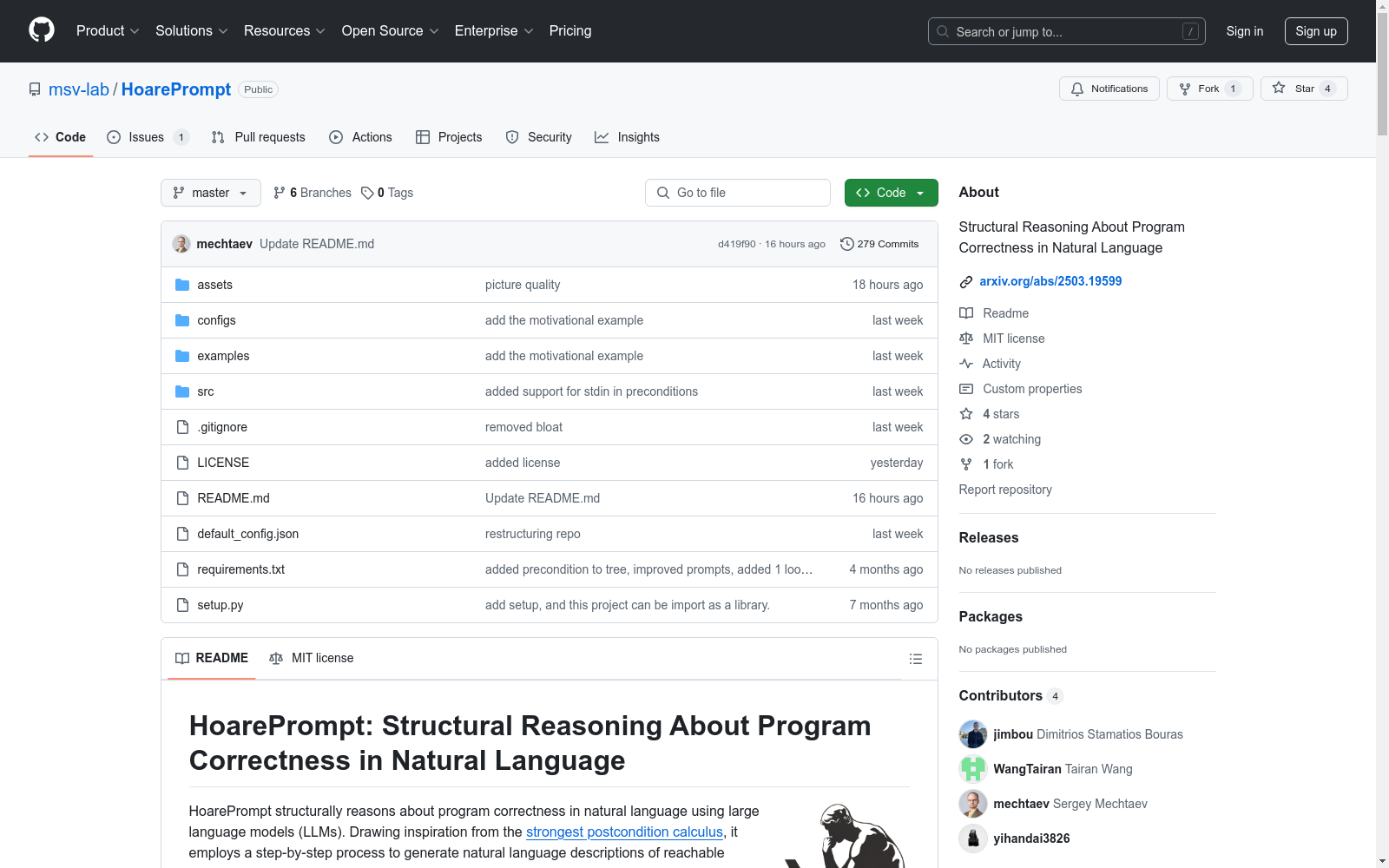Click the branches icon beside 6 Branches
The height and width of the screenshot is (868, 1389).
[x=280, y=193]
